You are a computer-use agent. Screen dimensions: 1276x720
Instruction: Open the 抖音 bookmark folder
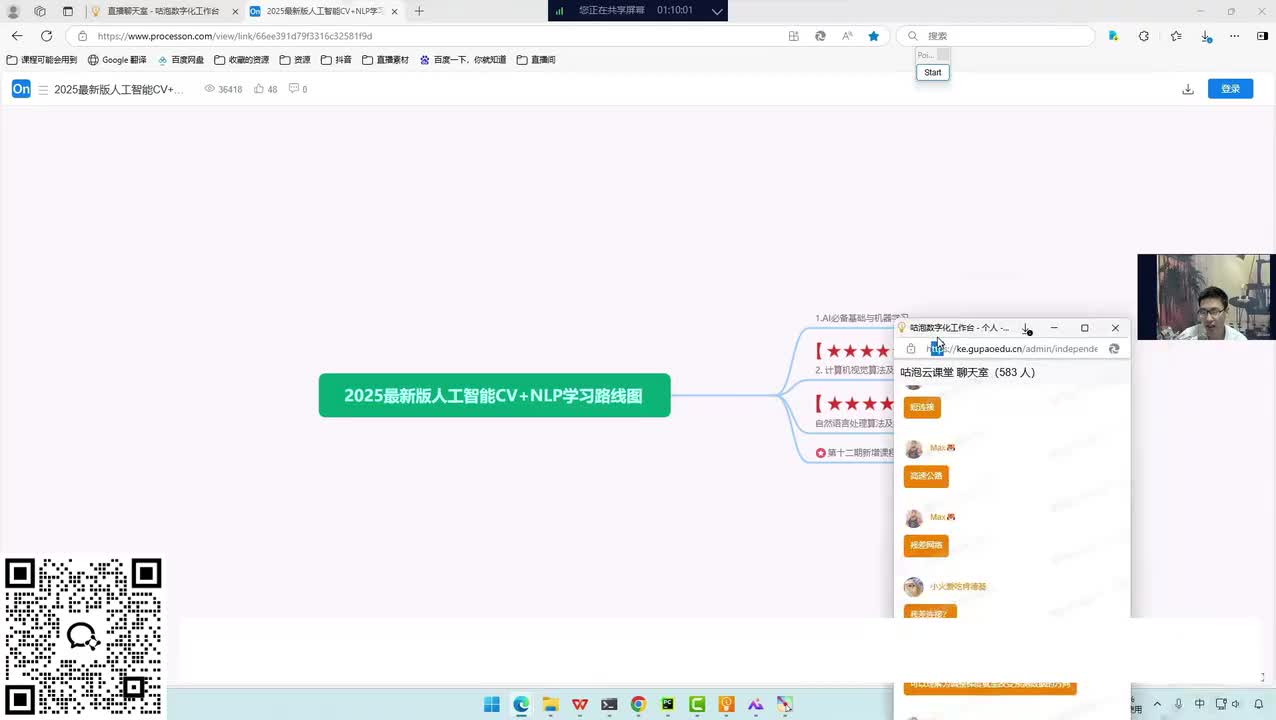click(x=336, y=60)
